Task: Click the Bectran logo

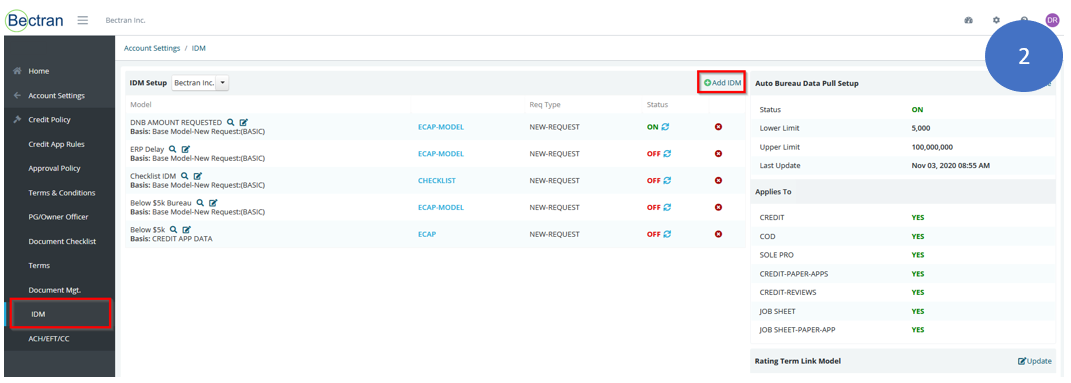Action: point(34,20)
